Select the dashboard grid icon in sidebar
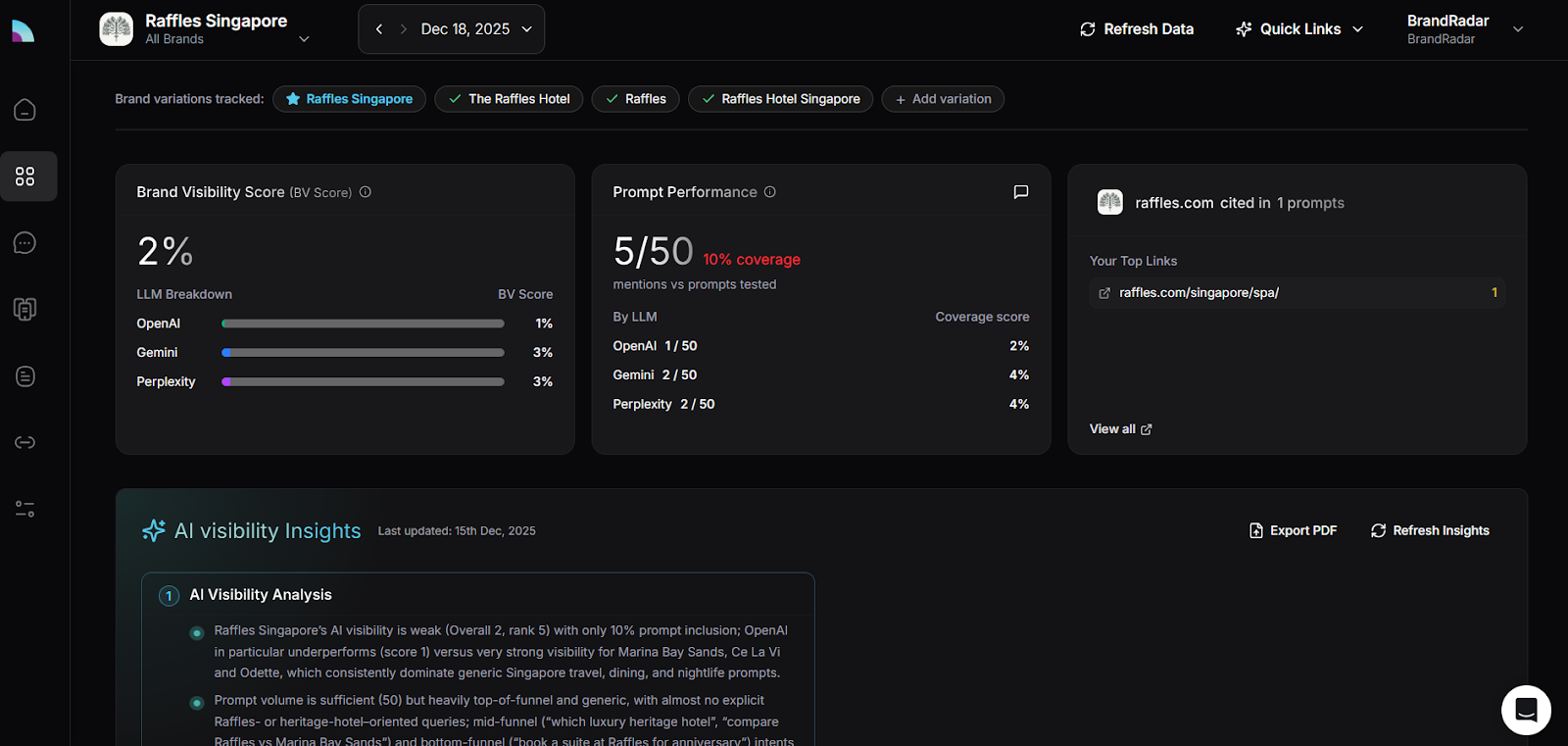Viewport: 1568px width, 746px height. tap(25, 176)
